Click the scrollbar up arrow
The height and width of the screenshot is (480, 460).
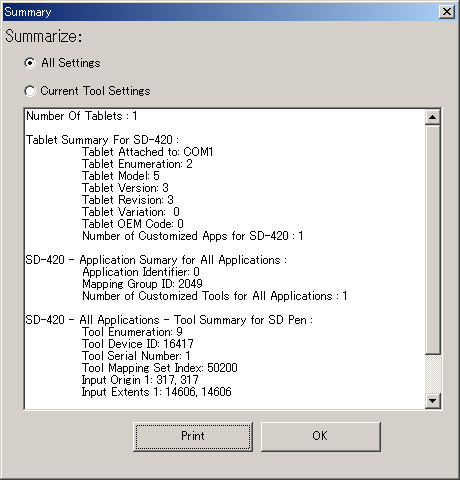[x=433, y=117]
